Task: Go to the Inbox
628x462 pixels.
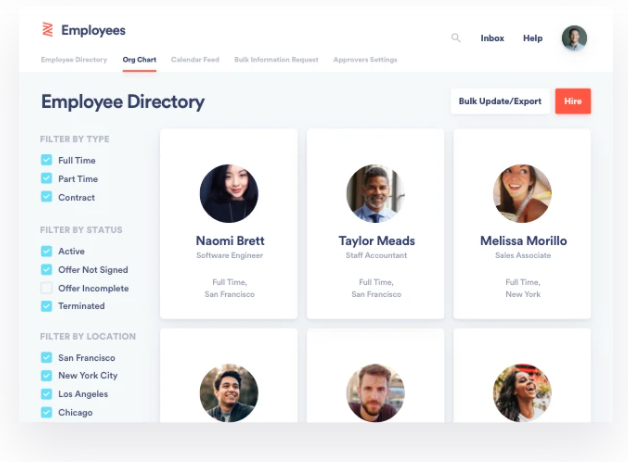Action: (492, 38)
